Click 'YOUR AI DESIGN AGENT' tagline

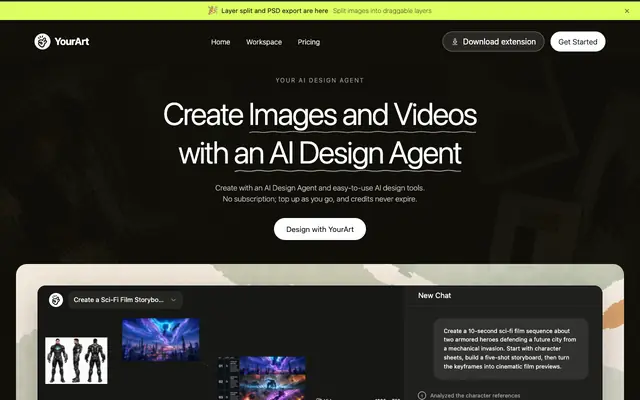coord(320,80)
